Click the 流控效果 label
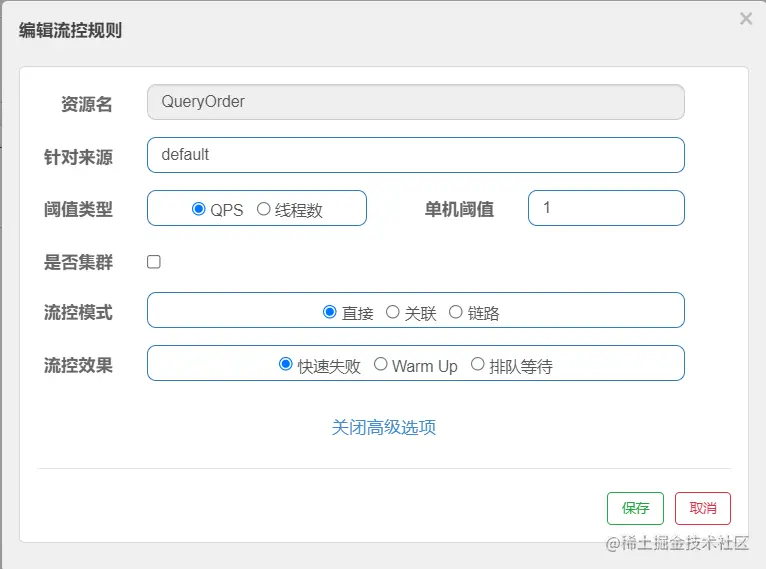Viewport: 766px width, 569px height. tap(78, 365)
